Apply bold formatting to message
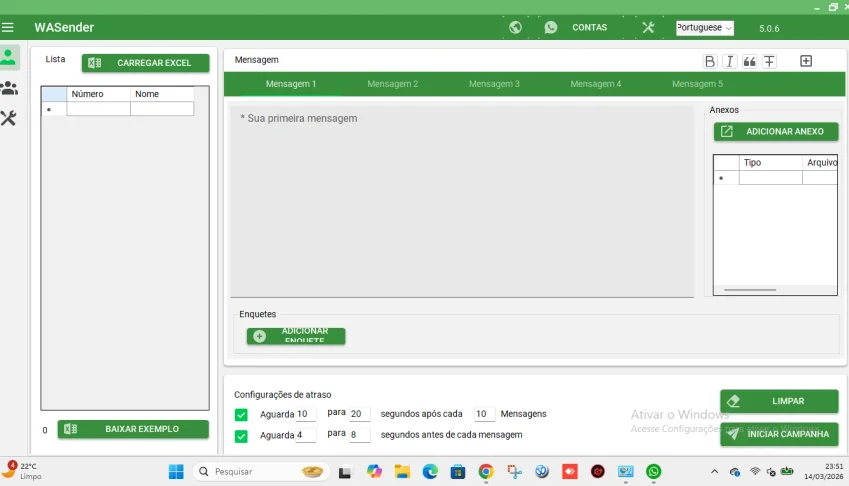Image resolution: width=849 pixels, height=486 pixels. coord(709,61)
